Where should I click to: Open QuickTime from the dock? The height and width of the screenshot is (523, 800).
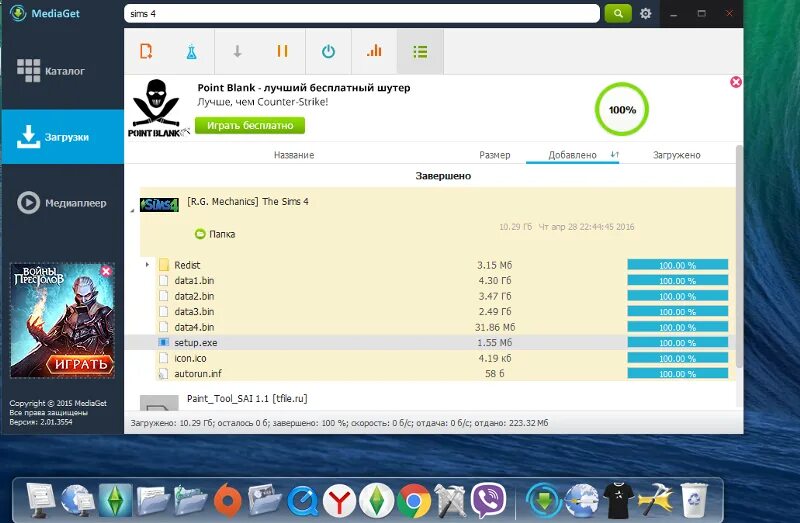tap(303, 502)
